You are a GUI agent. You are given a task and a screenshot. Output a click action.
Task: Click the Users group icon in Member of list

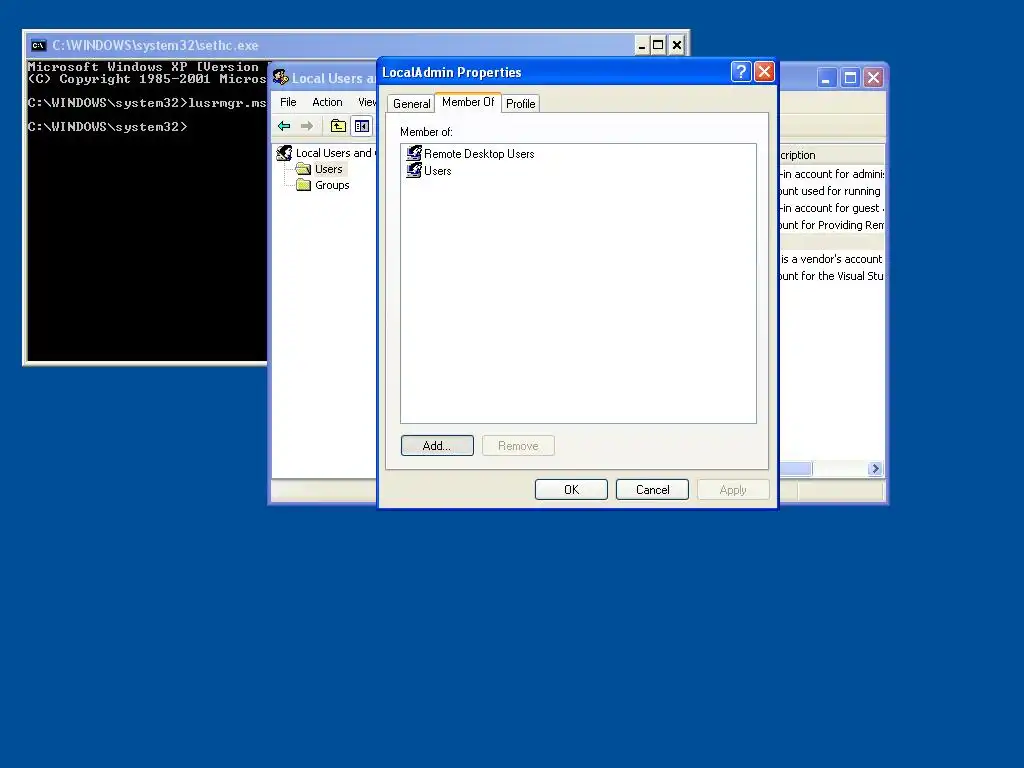coord(414,170)
